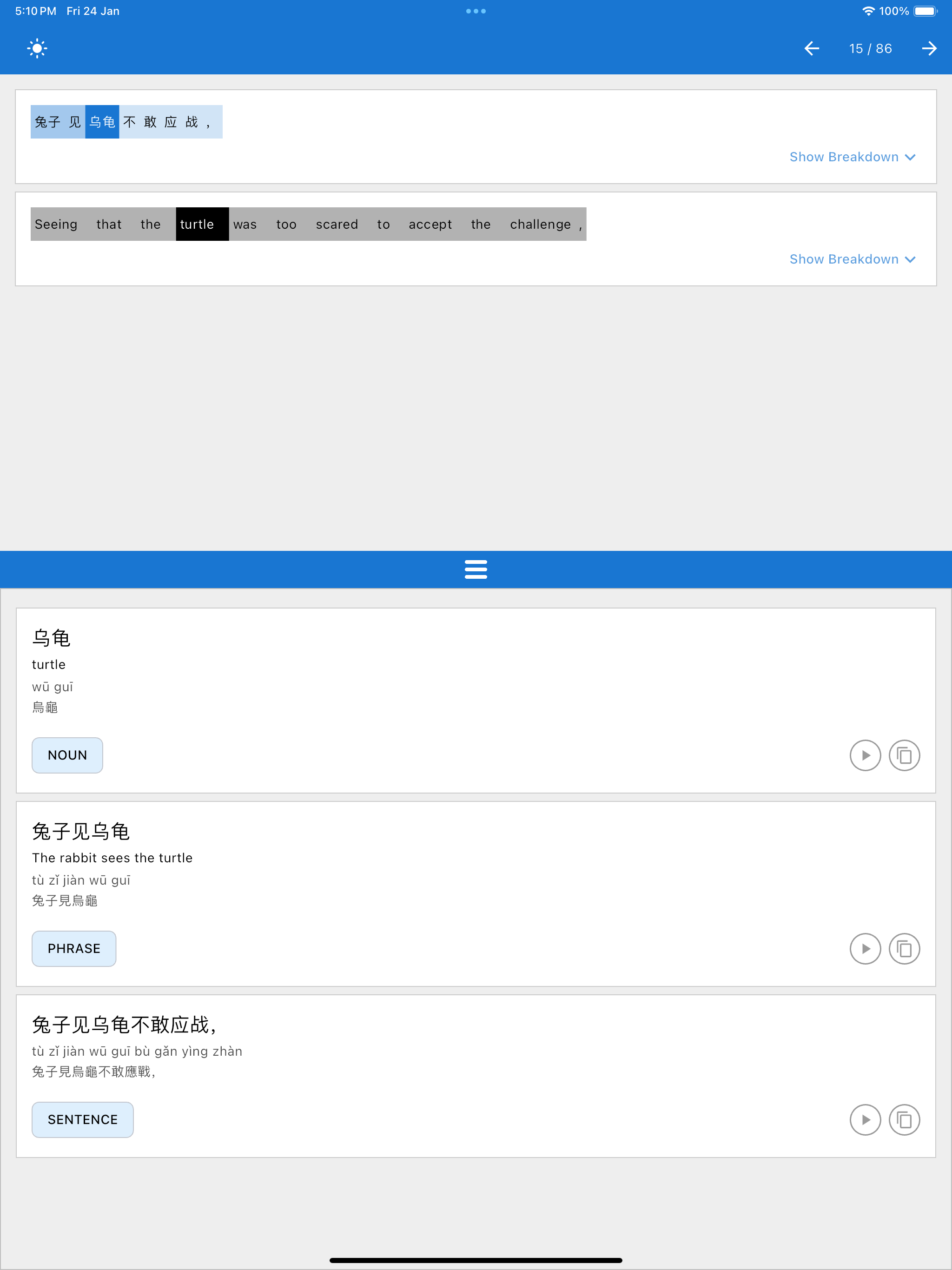Image resolution: width=952 pixels, height=1270 pixels.
Task: Copy the 兔子见乌龟 phrase card text
Action: coord(904,948)
